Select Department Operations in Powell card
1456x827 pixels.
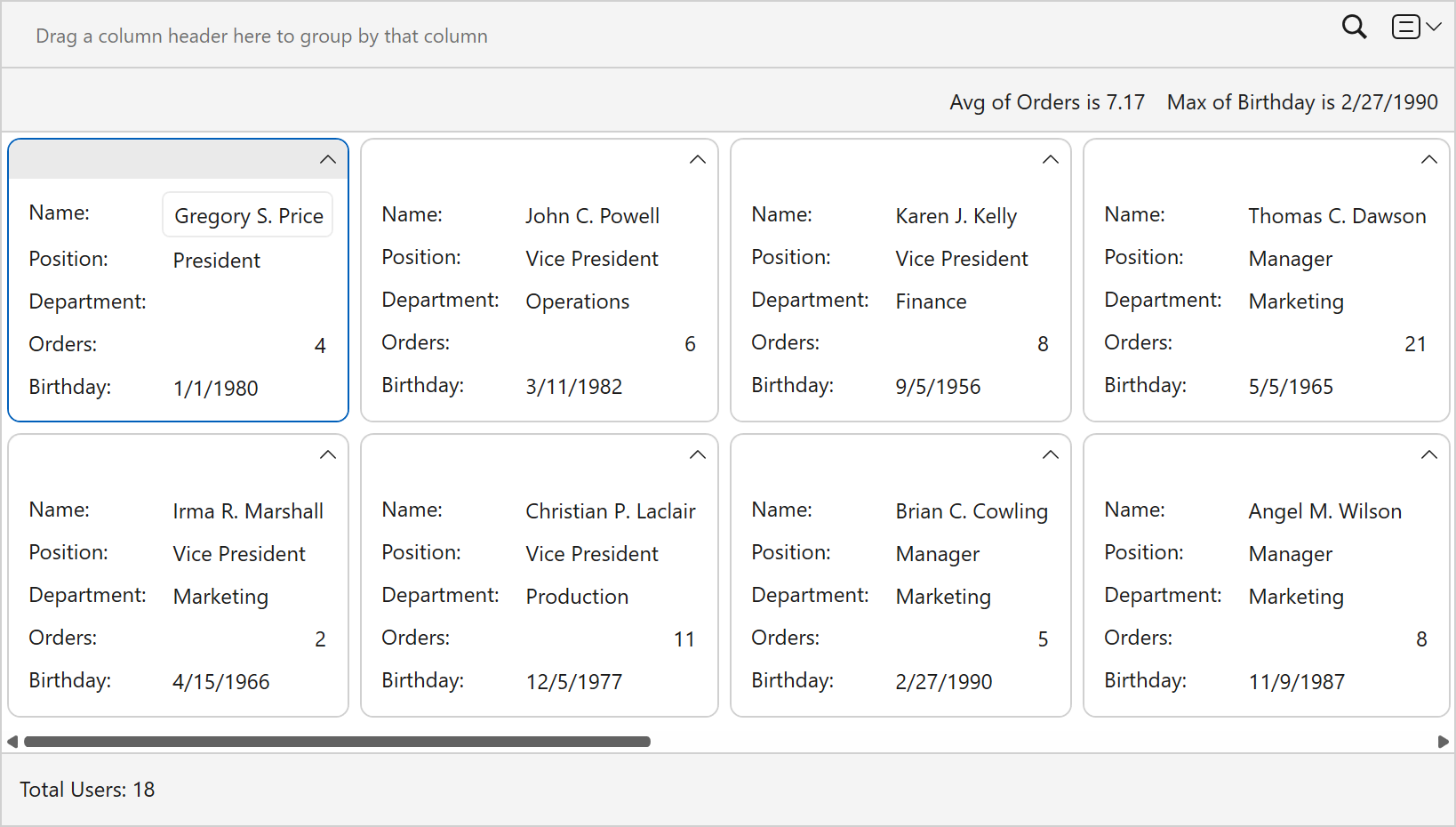pyautogui.click(x=577, y=301)
